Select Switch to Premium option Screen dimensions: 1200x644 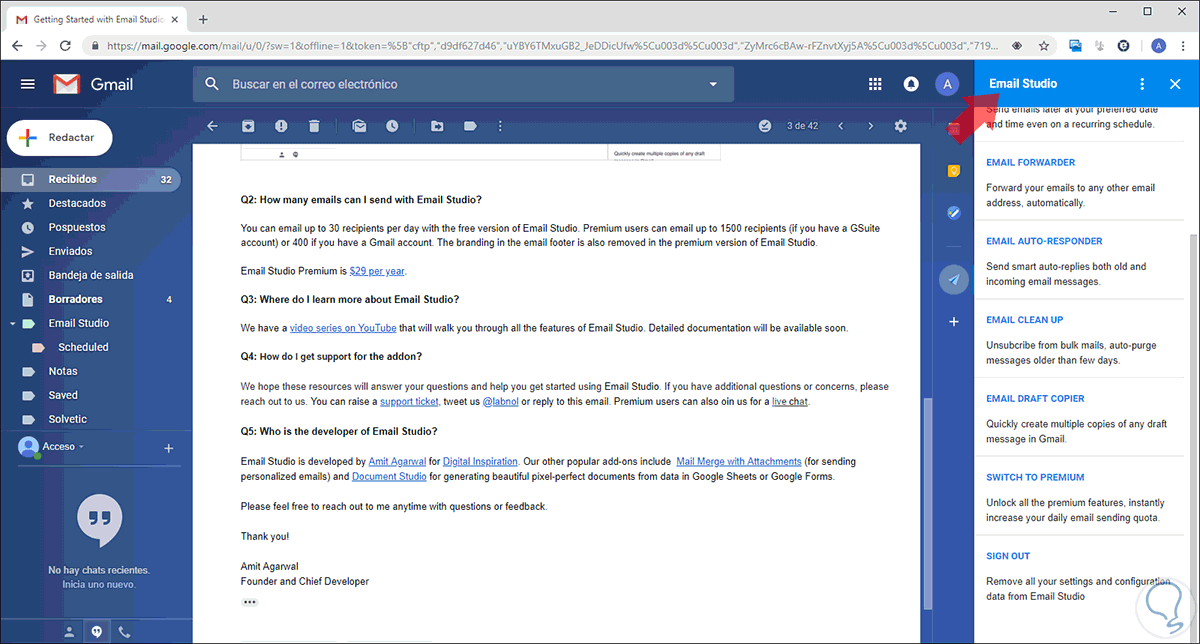coord(1035,477)
